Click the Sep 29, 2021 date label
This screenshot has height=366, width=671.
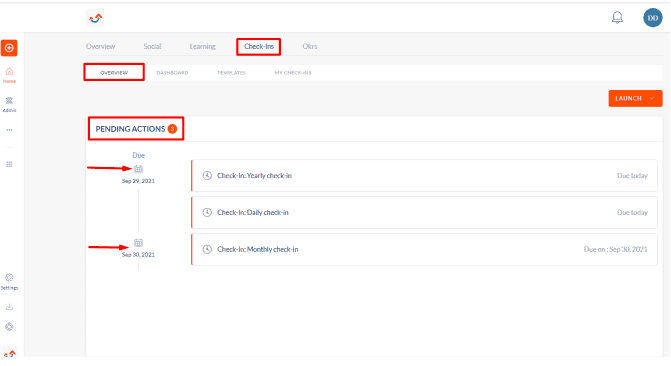(138, 181)
